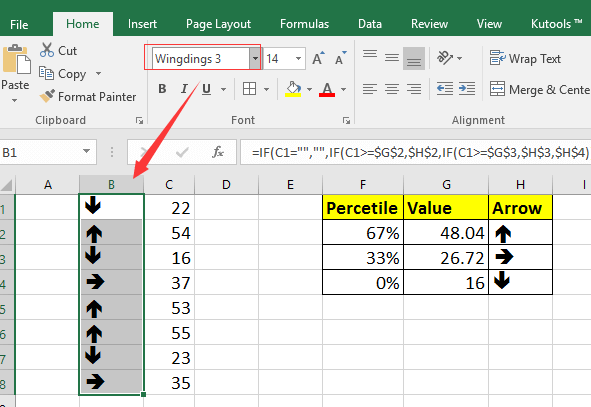Select cell F1 labeled Percetile
This screenshot has width=591, height=407.
click(363, 208)
